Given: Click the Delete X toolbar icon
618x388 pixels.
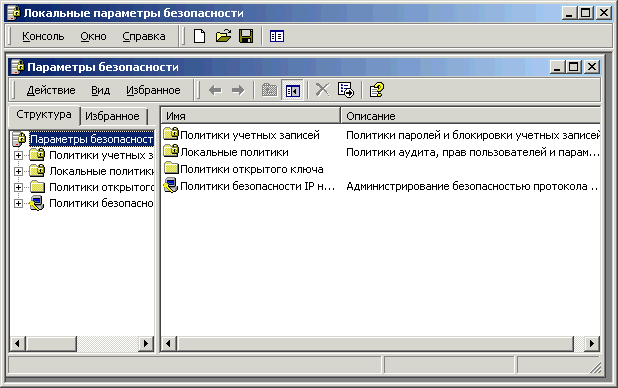Looking at the screenshot, I should (322, 90).
